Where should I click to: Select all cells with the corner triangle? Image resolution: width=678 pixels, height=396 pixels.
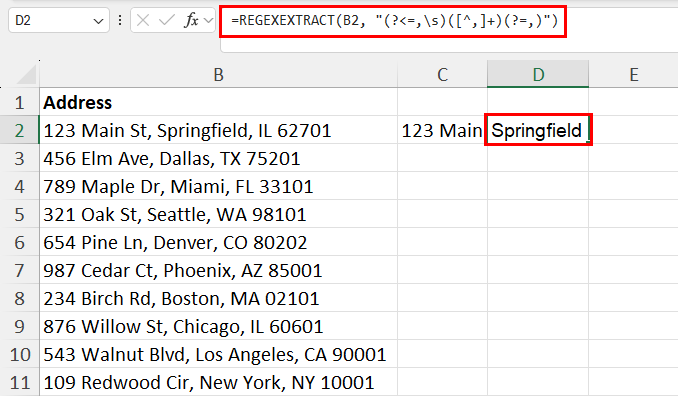click(25, 74)
